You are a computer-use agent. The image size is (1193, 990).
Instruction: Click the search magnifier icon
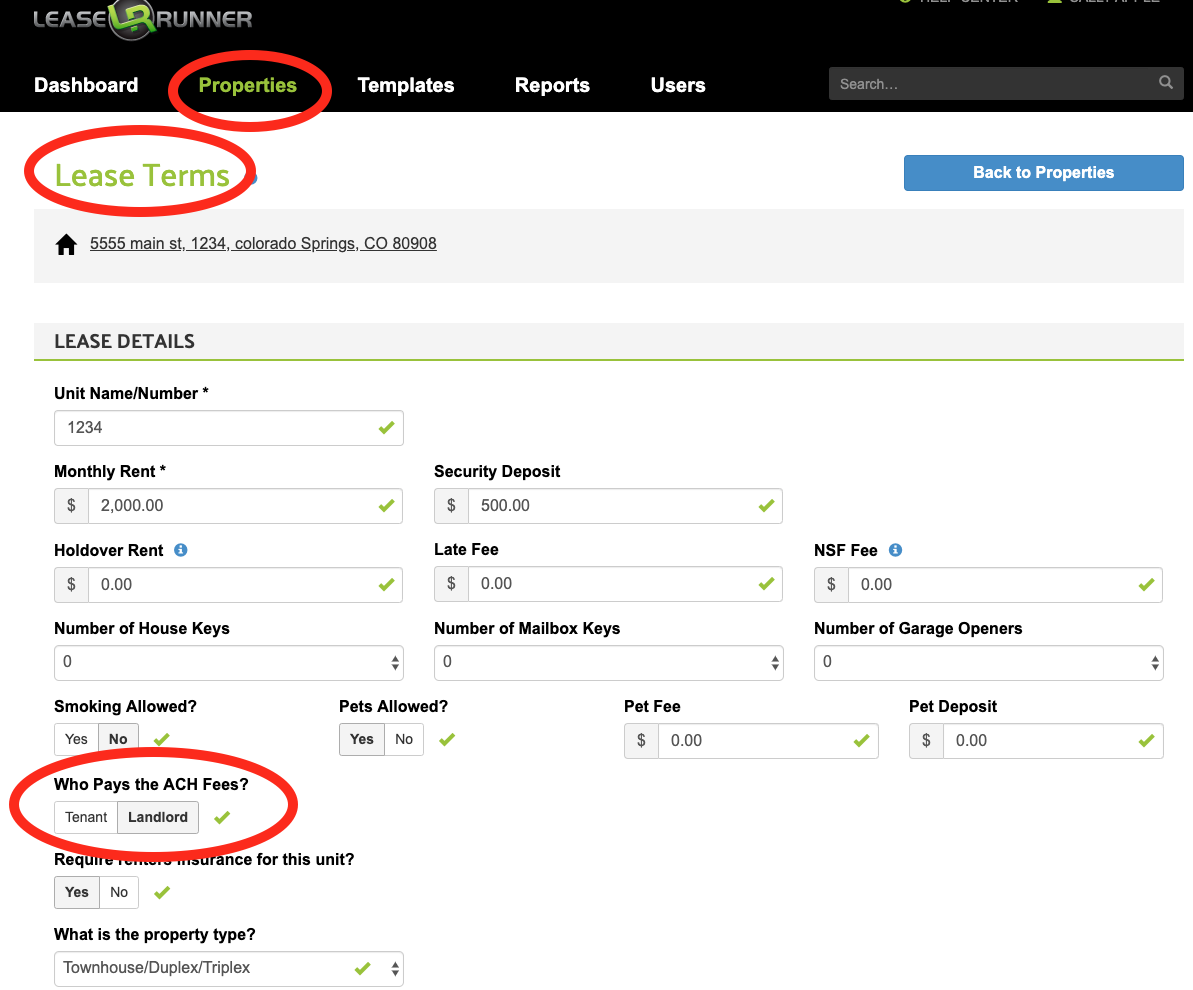(x=1165, y=83)
